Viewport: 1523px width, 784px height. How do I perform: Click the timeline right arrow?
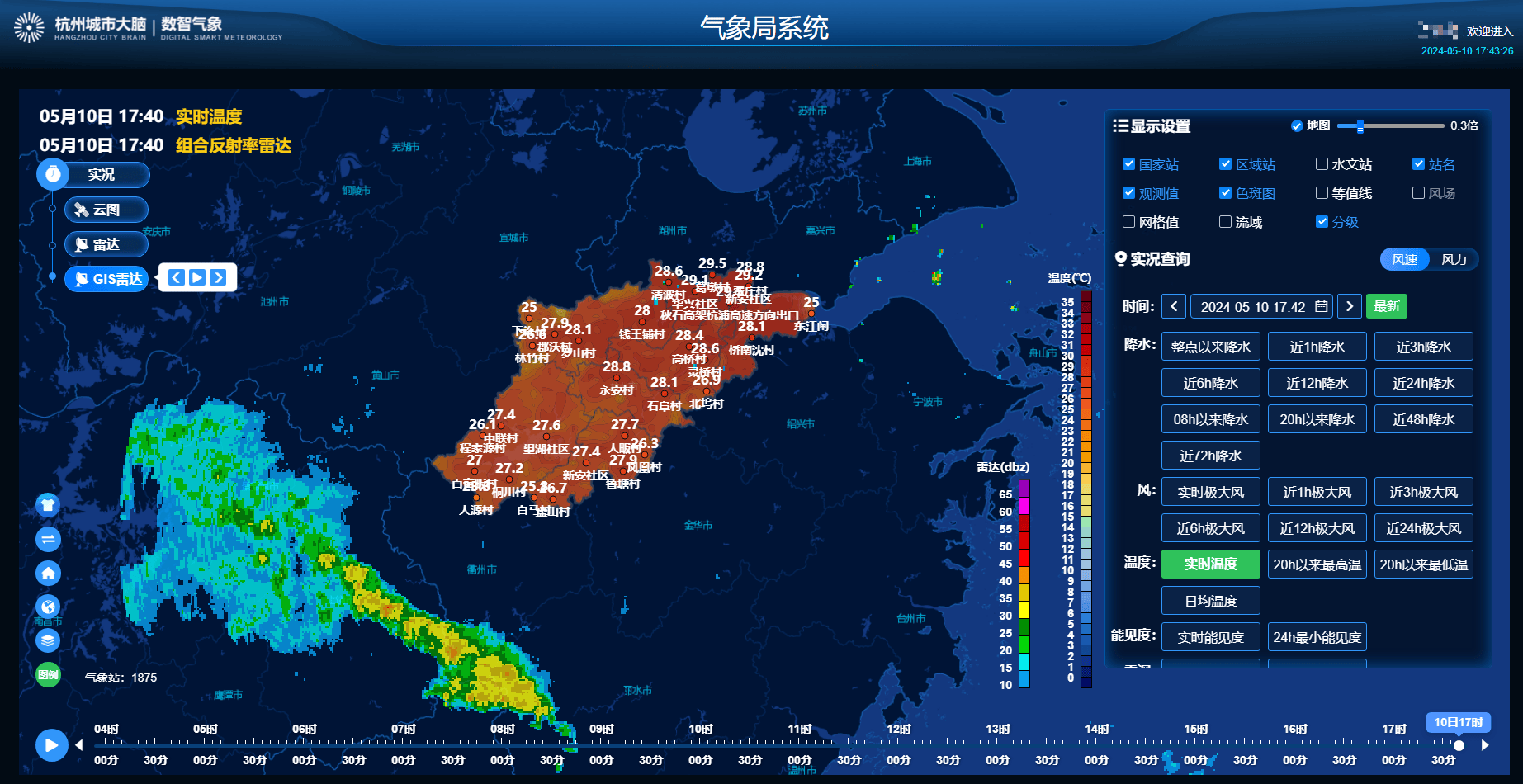point(1485,745)
